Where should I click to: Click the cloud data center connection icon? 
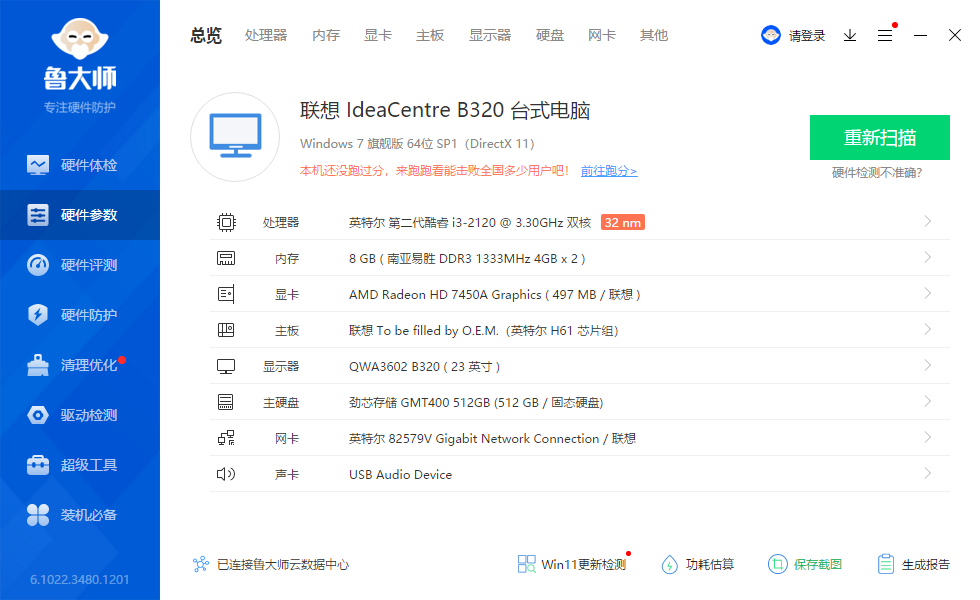point(201,564)
